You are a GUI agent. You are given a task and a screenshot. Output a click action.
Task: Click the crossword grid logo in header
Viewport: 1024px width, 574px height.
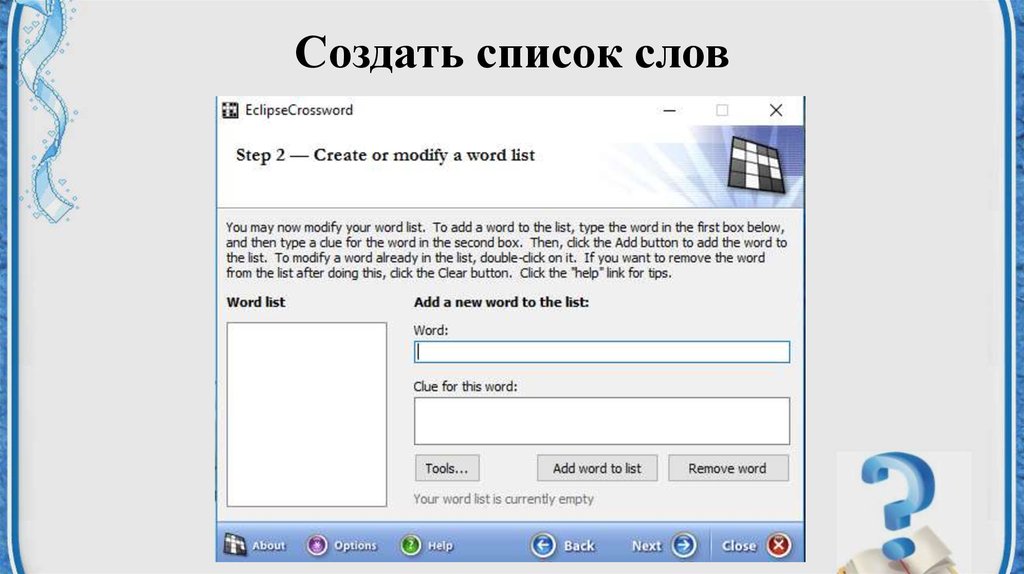pos(756,164)
